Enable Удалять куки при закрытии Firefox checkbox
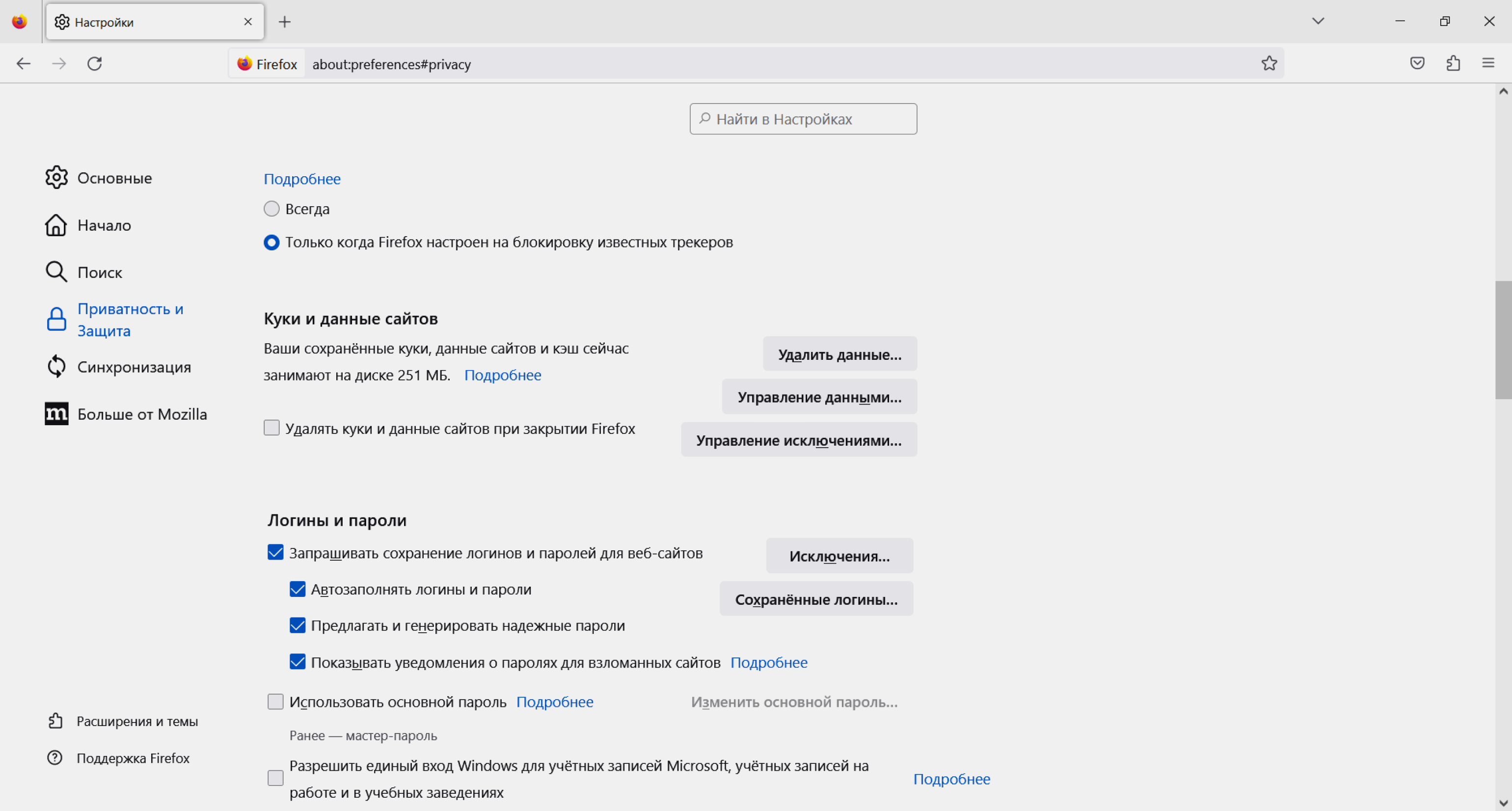The height and width of the screenshot is (811, 1512). [271, 428]
